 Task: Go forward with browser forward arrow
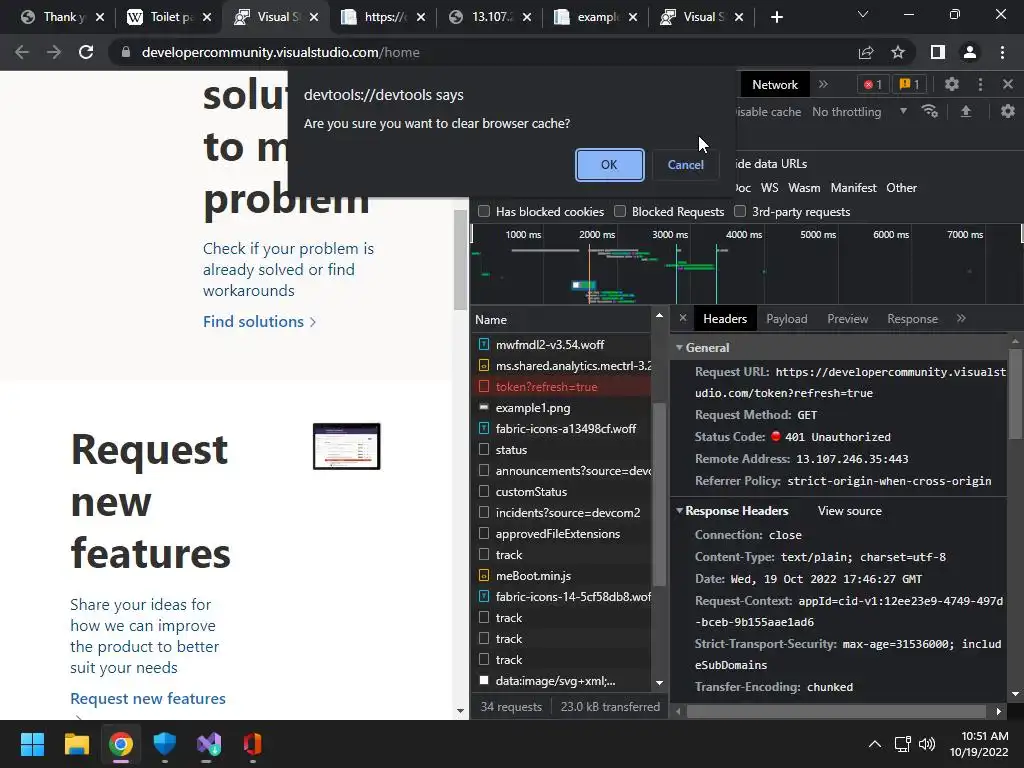coord(54,52)
